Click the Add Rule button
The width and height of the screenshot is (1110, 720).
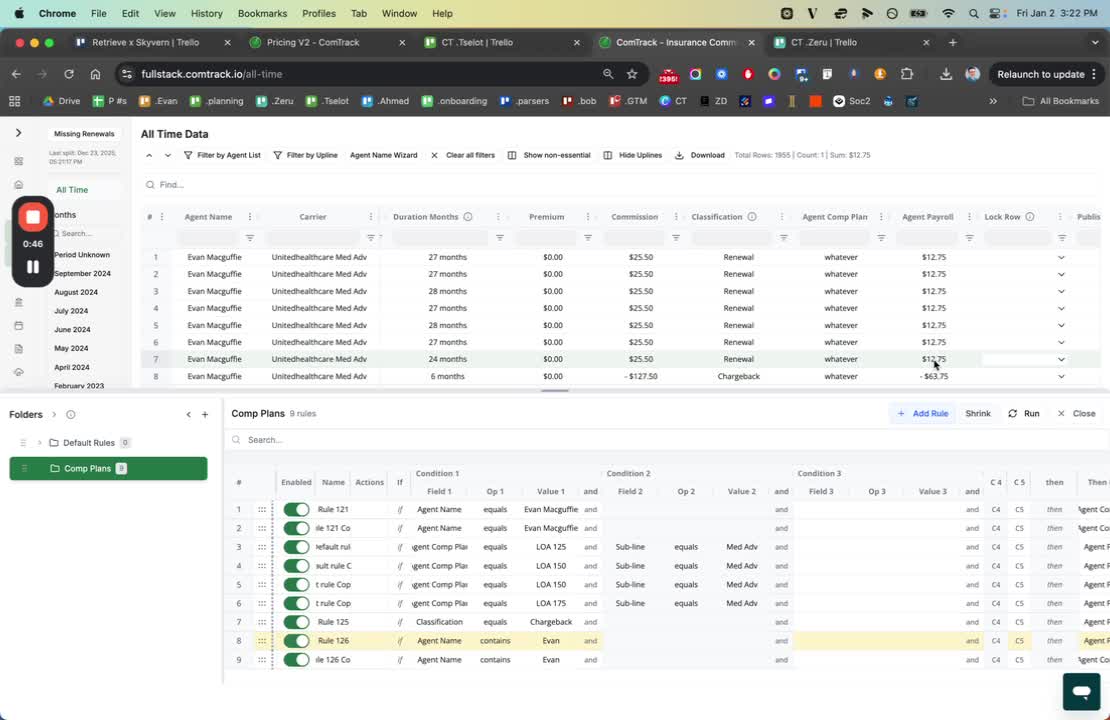[922, 413]
